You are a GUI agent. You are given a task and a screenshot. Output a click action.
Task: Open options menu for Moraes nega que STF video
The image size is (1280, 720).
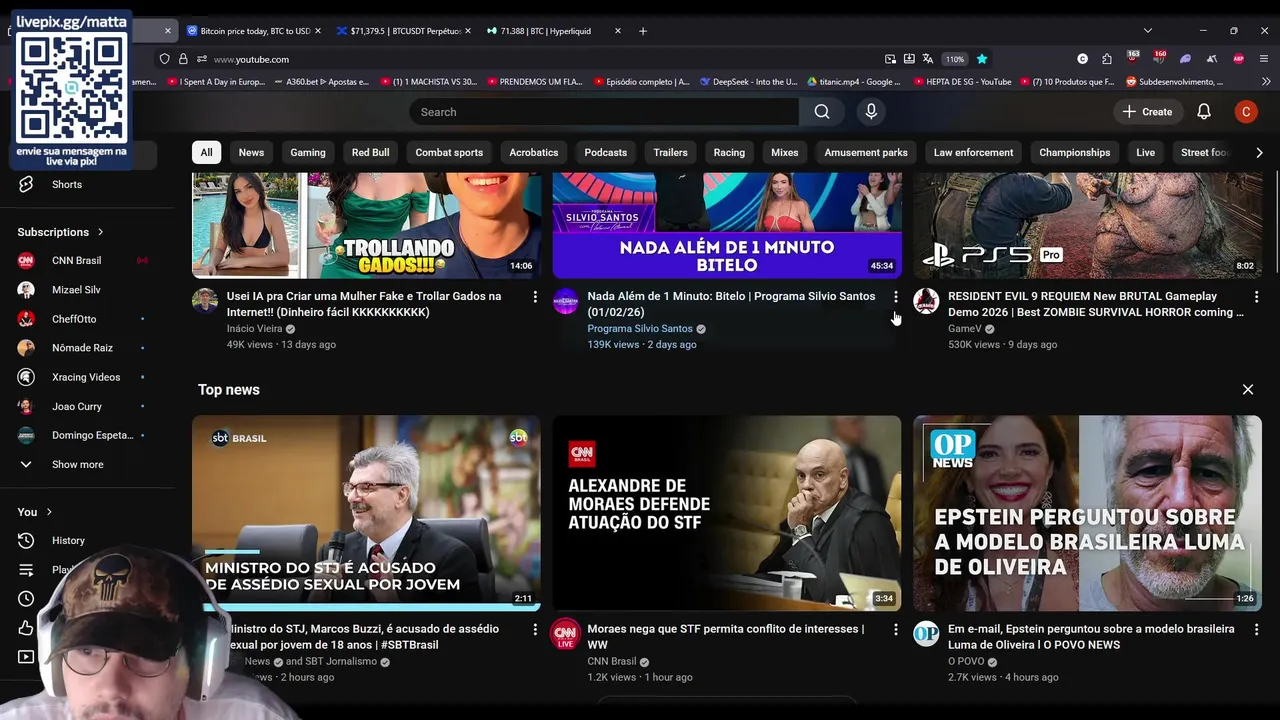click(896, 630)
